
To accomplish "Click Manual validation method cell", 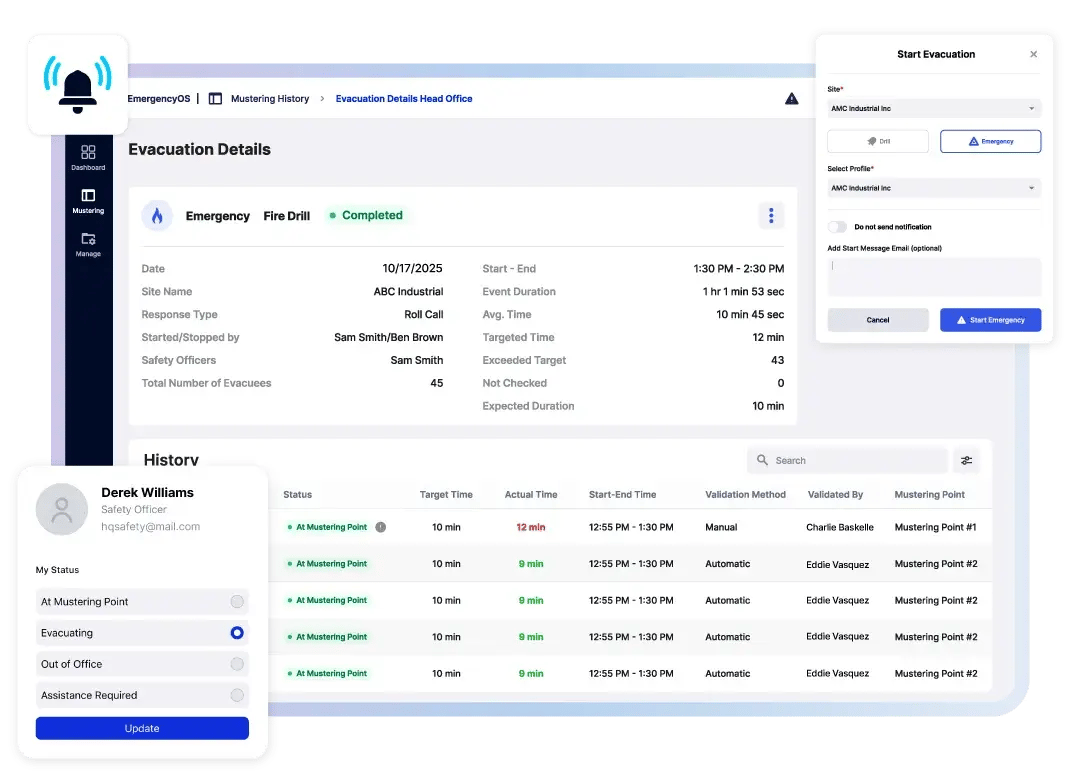I will pyautogui.click(x=721, y=527).
